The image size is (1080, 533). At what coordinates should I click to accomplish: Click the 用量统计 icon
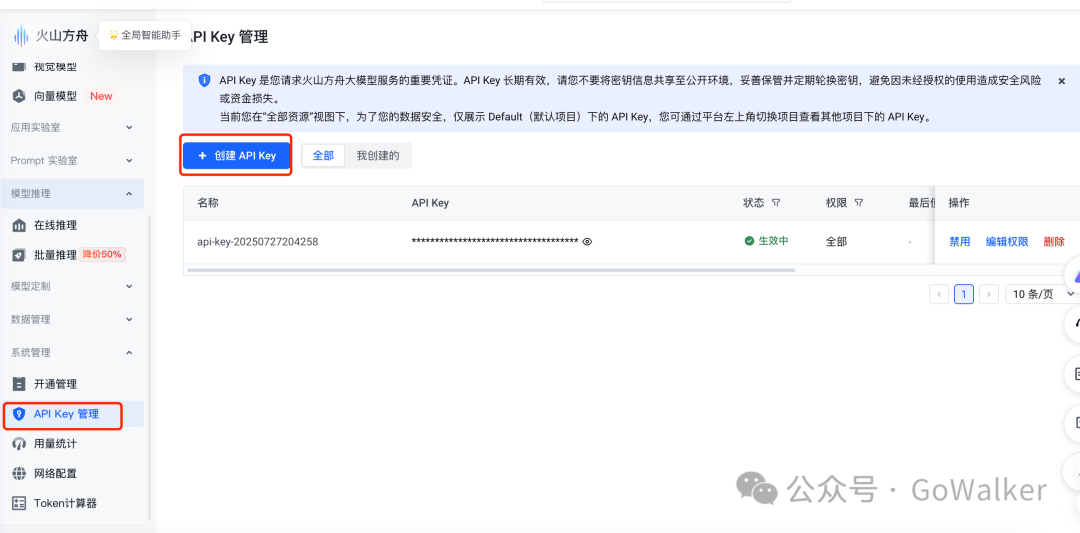(x=19, y=444)
